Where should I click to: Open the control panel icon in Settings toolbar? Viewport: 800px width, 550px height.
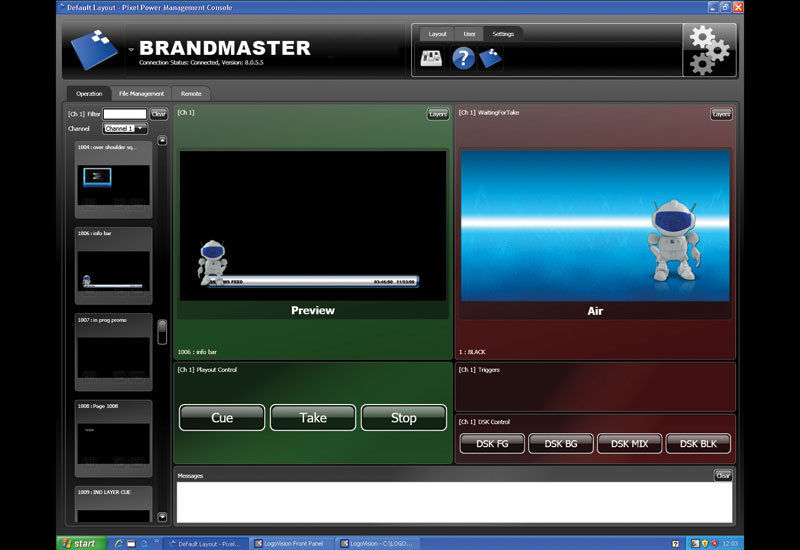(x=431, y=58)
